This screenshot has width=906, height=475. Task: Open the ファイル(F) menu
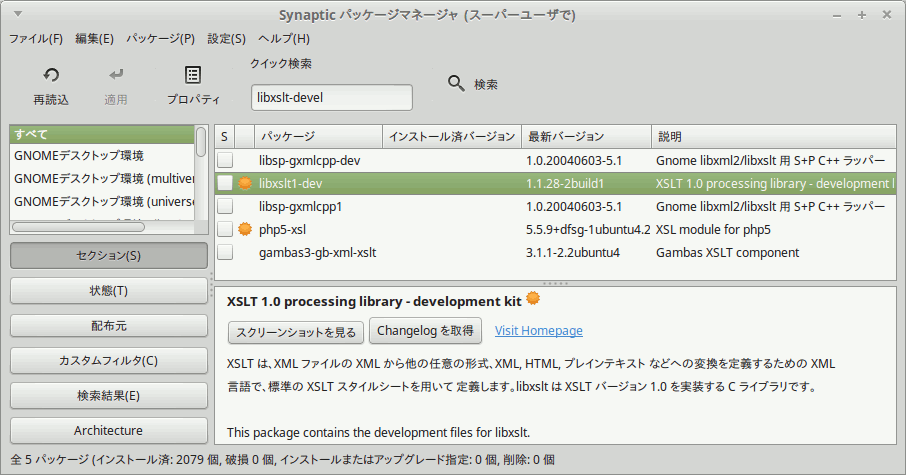[x=36, y=39]
